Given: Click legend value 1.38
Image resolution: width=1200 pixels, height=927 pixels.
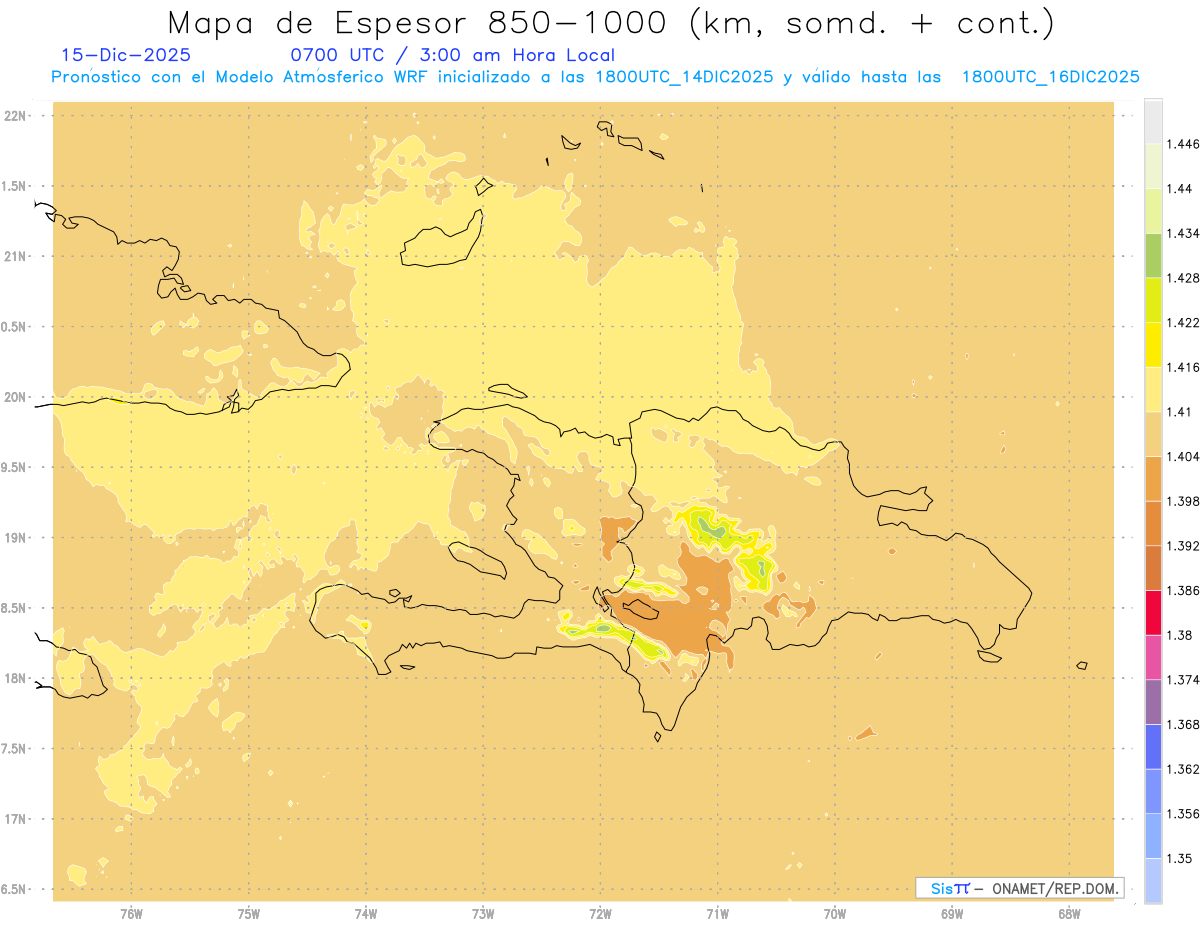Looking at the screenshot, I should tap(1180, 635).
